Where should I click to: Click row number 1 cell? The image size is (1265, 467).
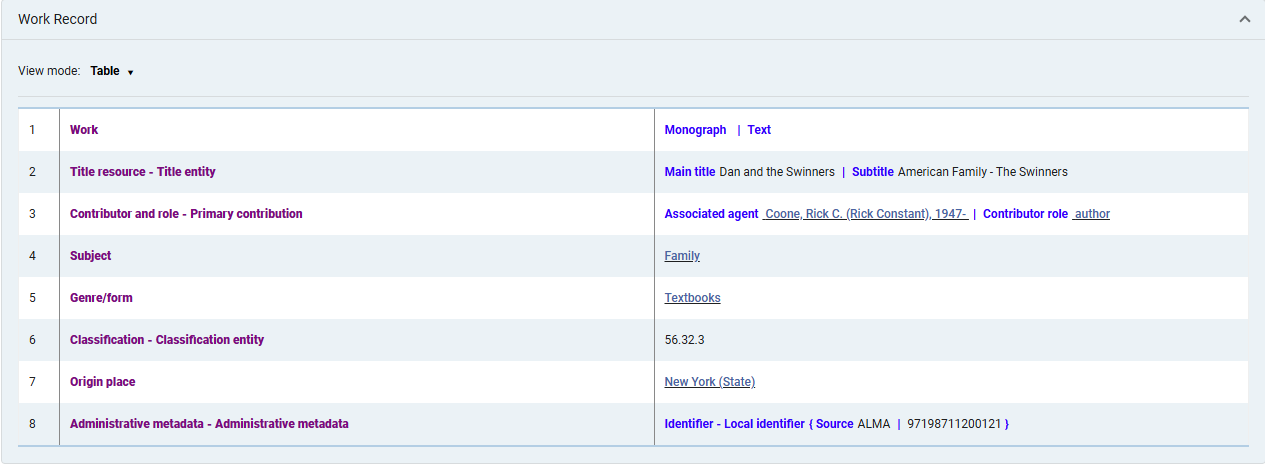click(x=38, y=130)
